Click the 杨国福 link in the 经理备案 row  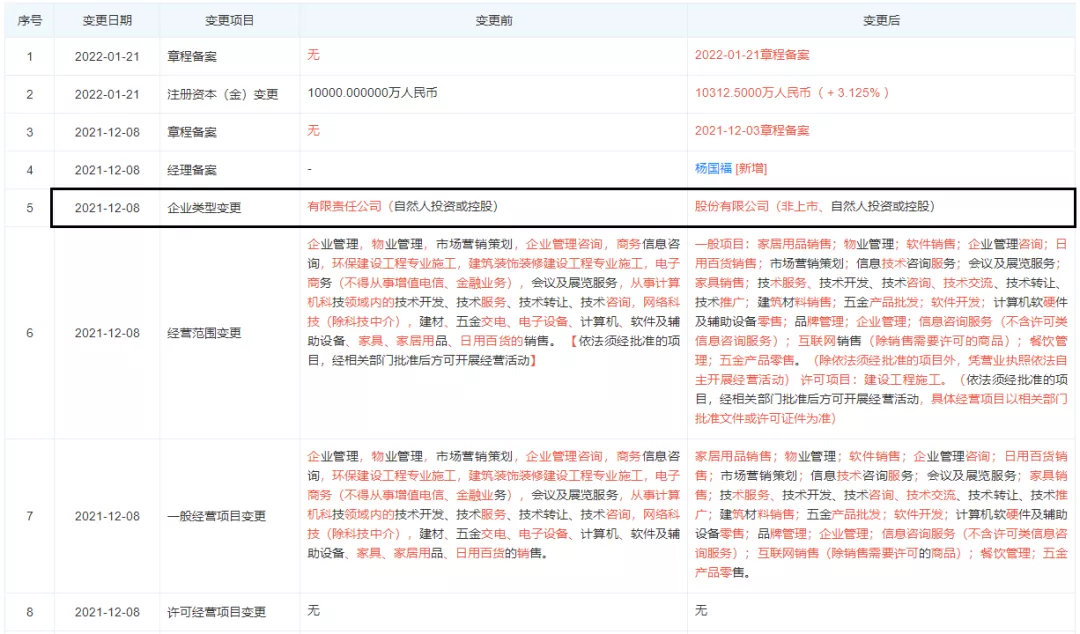point(713,168)
